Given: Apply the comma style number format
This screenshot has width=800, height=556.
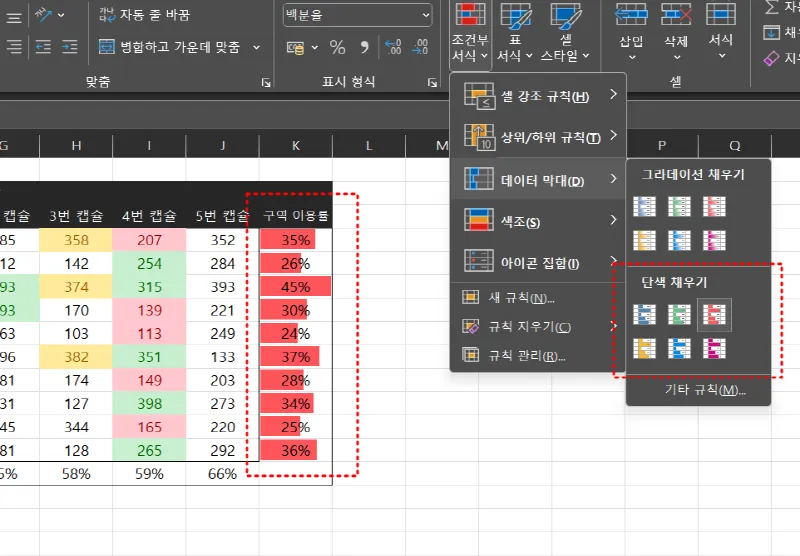Looking at the screenshot, I should tap(364, 47).
